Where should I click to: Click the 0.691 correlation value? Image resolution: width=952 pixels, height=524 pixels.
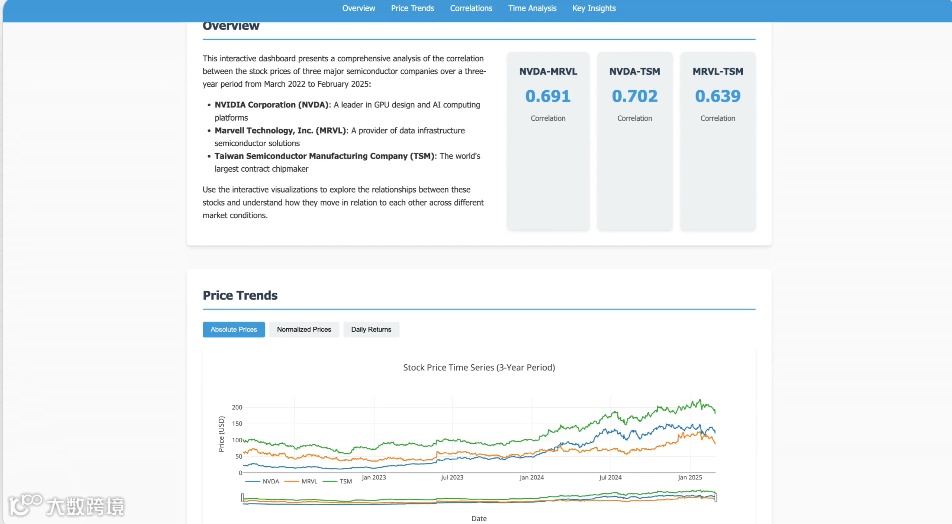pyautogui.click(x=548, y=96)
